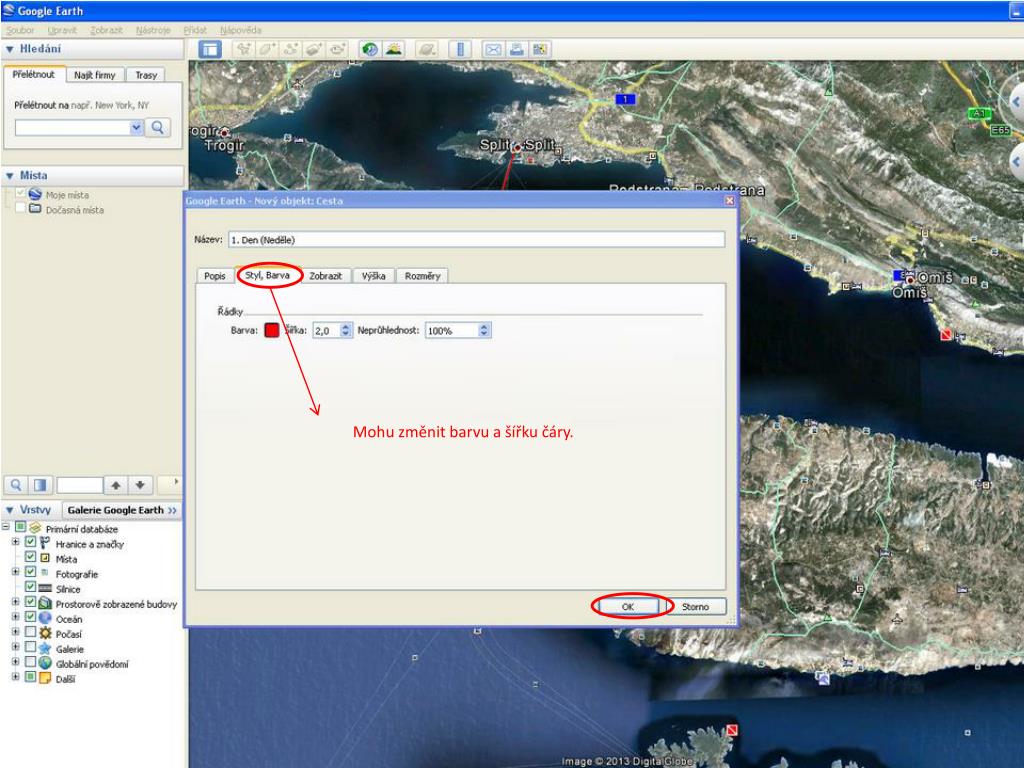
Task: Click the Další yellow note layer icon
Action: tap(45, 679)
